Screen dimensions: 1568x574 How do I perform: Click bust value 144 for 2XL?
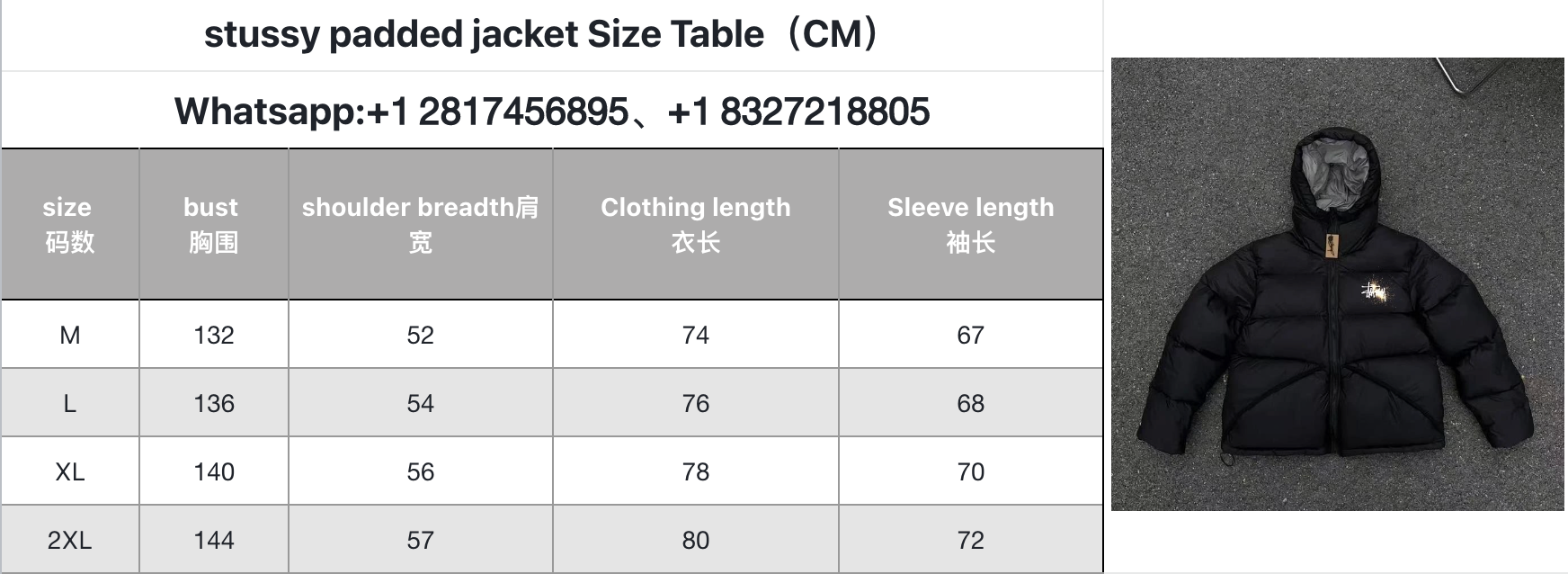pyautogui.click(x=214, y=540)
